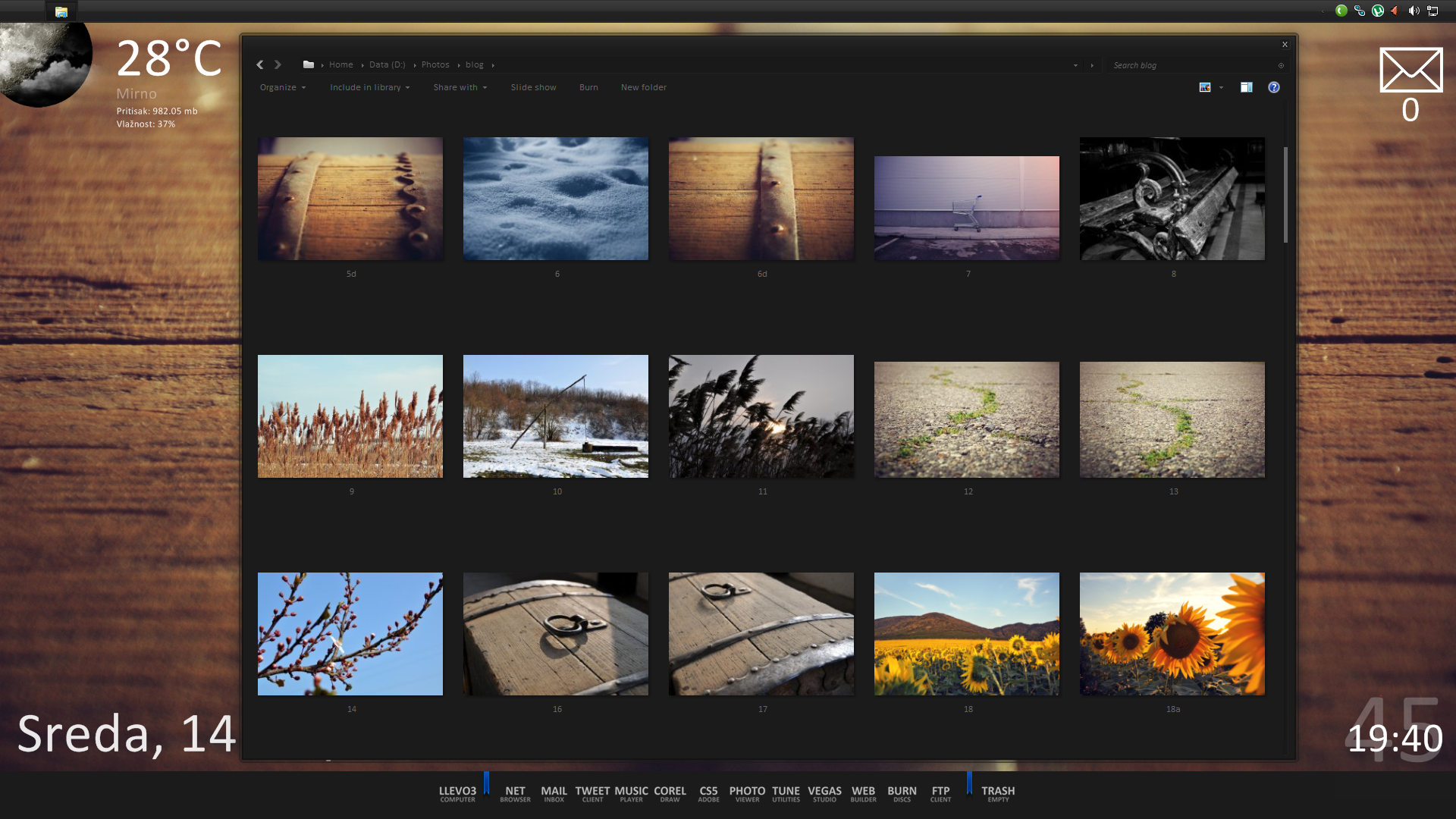
Task: Navigate to Photos in breadcrumb
Action: click(435, 64)
